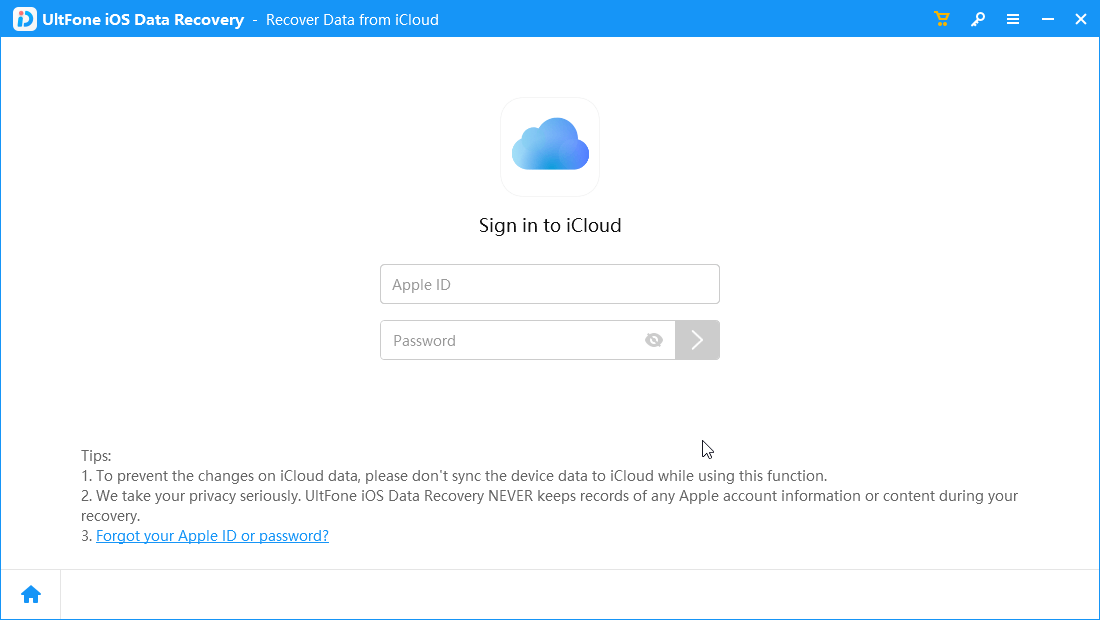
Task: Click inside the Password input field
Action: point(510,340)
